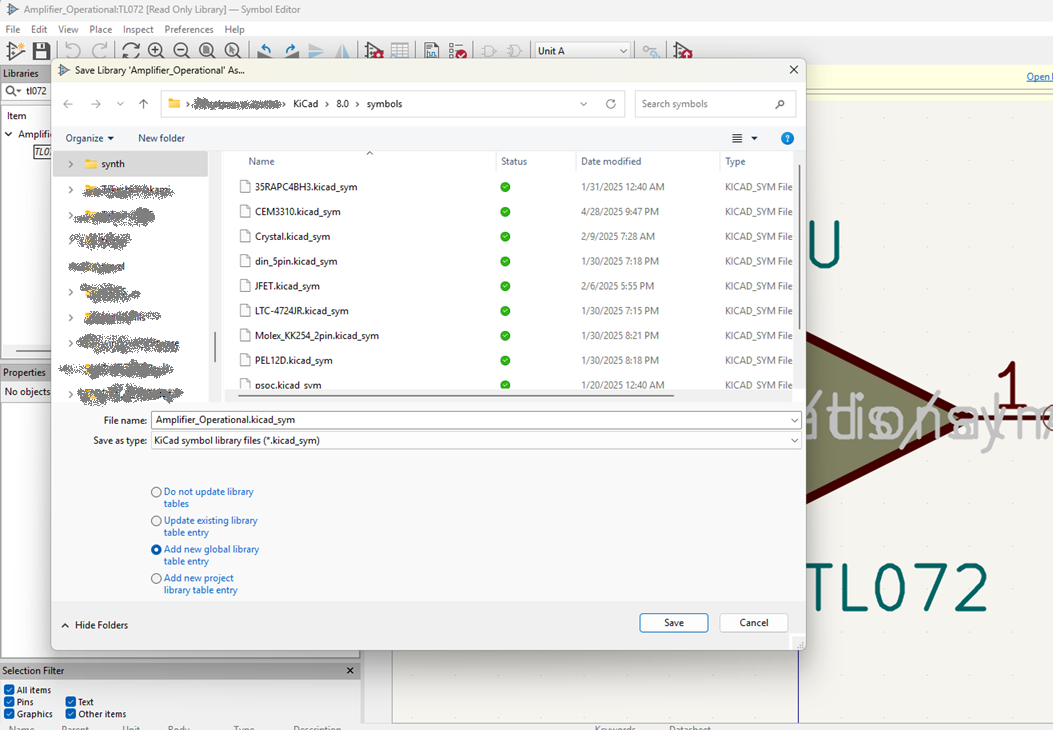
Task: Expand the synth folder in navigation tree
Action: pos(71,164)
